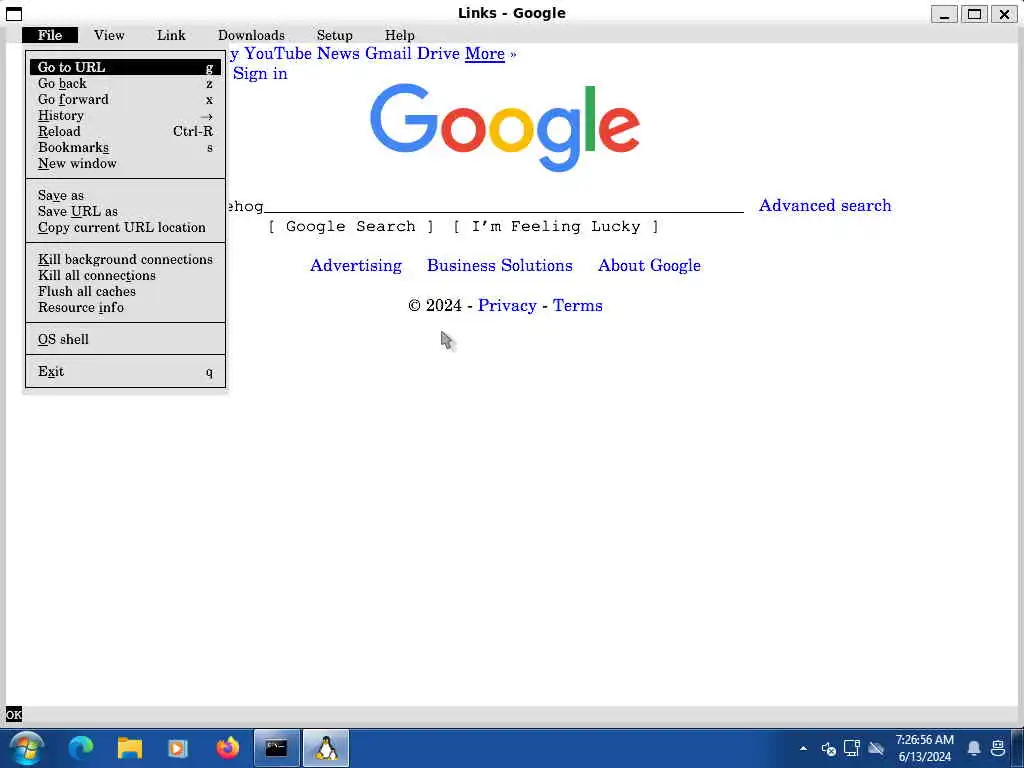The image size is (1024, 768).
Task: Select Save as
Action: point(125,195)
